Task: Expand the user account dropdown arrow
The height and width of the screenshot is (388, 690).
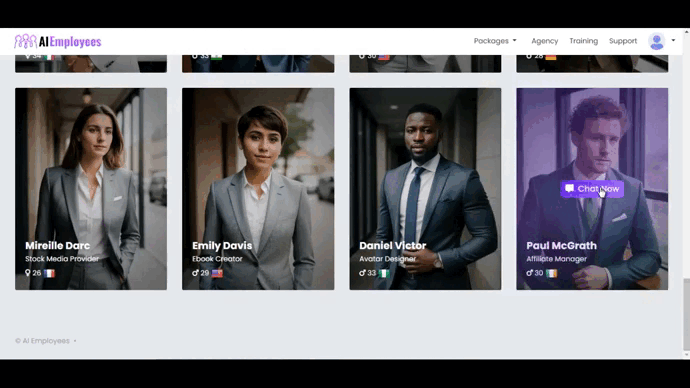Action: click(673, 40)
